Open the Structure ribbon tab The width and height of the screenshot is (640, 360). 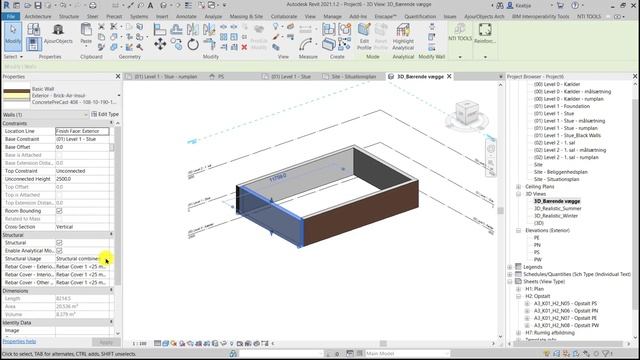(69, 16)
